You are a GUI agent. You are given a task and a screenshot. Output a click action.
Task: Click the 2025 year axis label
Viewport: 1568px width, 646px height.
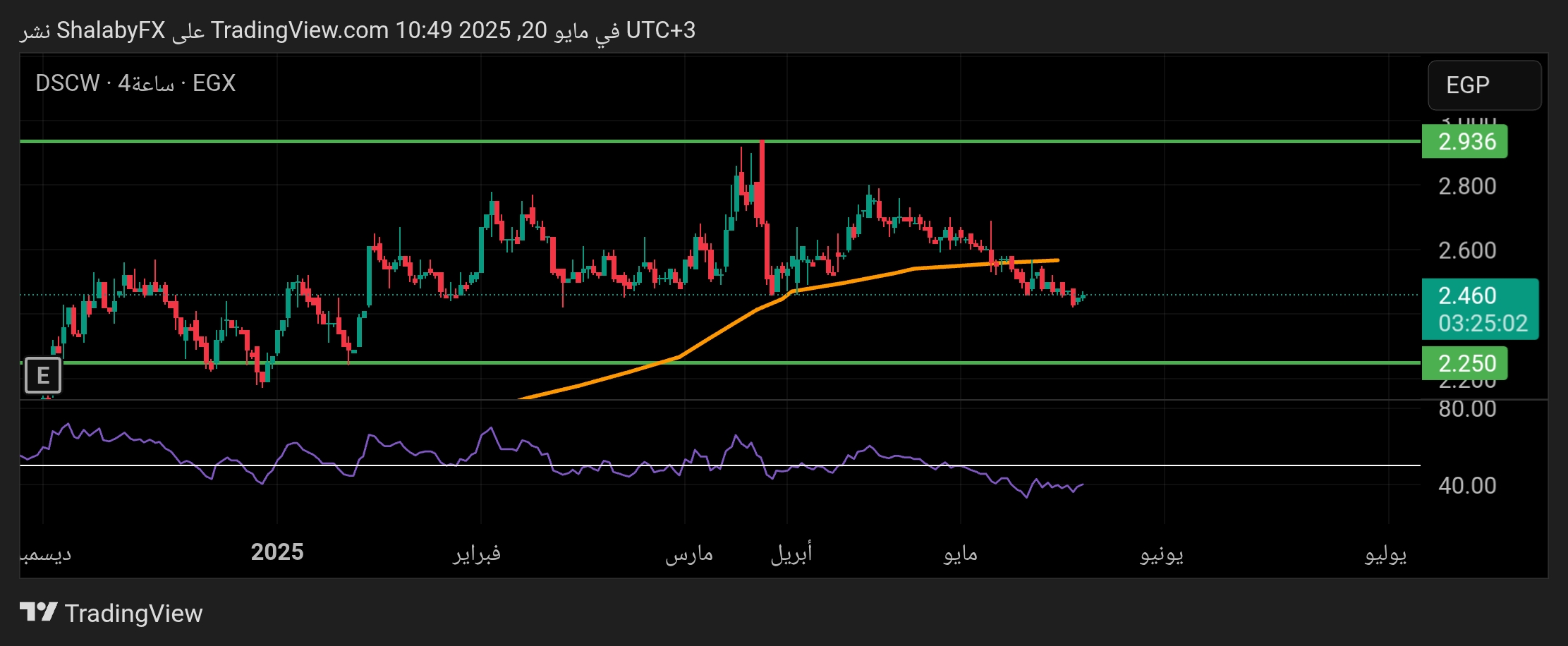click(x=277, y=551)
